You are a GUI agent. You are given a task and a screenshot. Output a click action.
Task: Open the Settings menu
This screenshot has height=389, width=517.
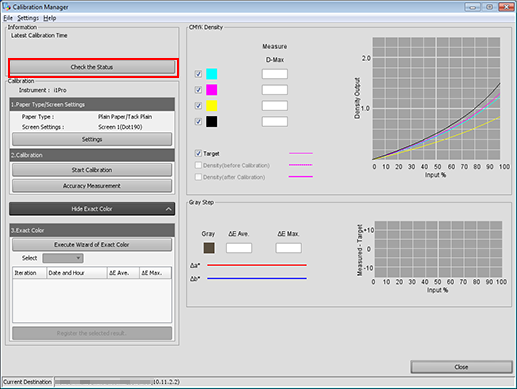(x=28, y=18)
